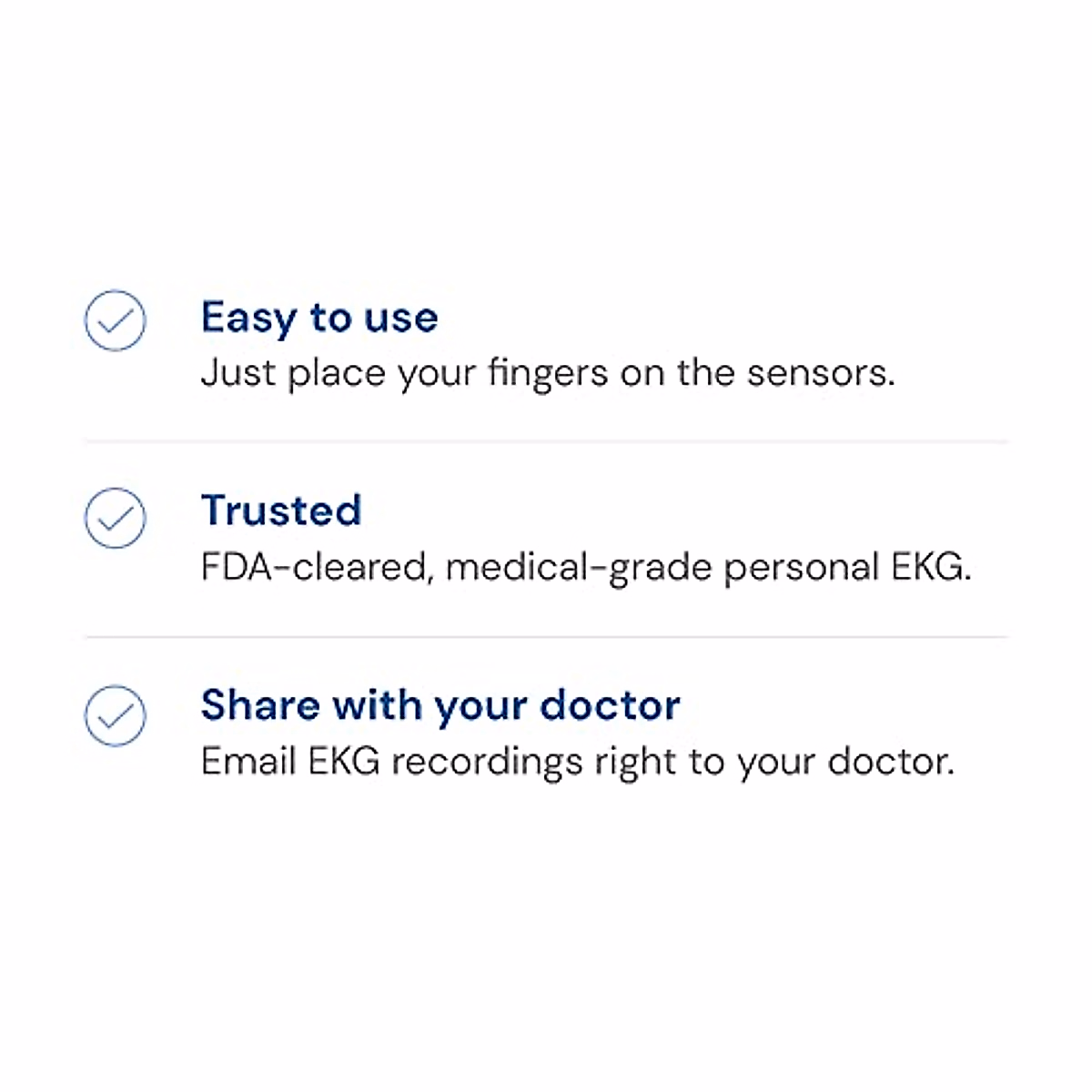Viewport: 1092px width, 1092px height.
Task: Click the "Just place your fingers" description line
Action: pyautogui.click(x=548, y=373)
